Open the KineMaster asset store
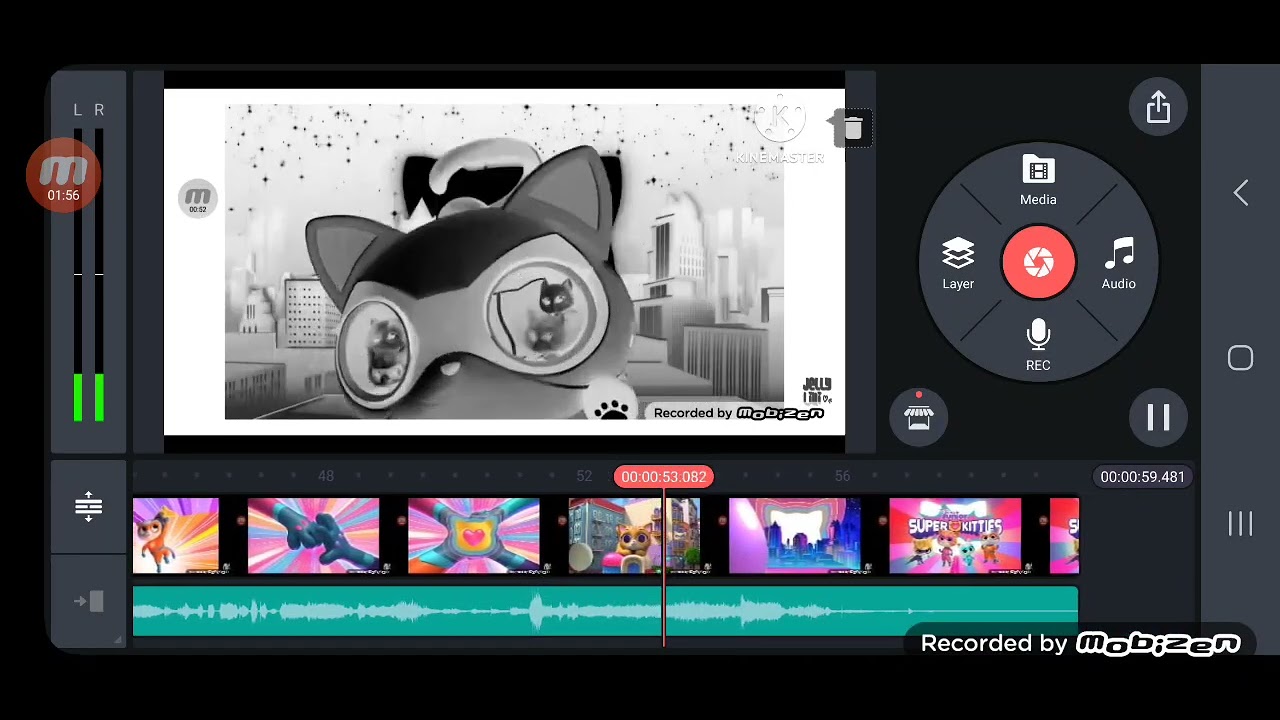The height and width of the screenshot is (720, 1280). click(918, 417)
